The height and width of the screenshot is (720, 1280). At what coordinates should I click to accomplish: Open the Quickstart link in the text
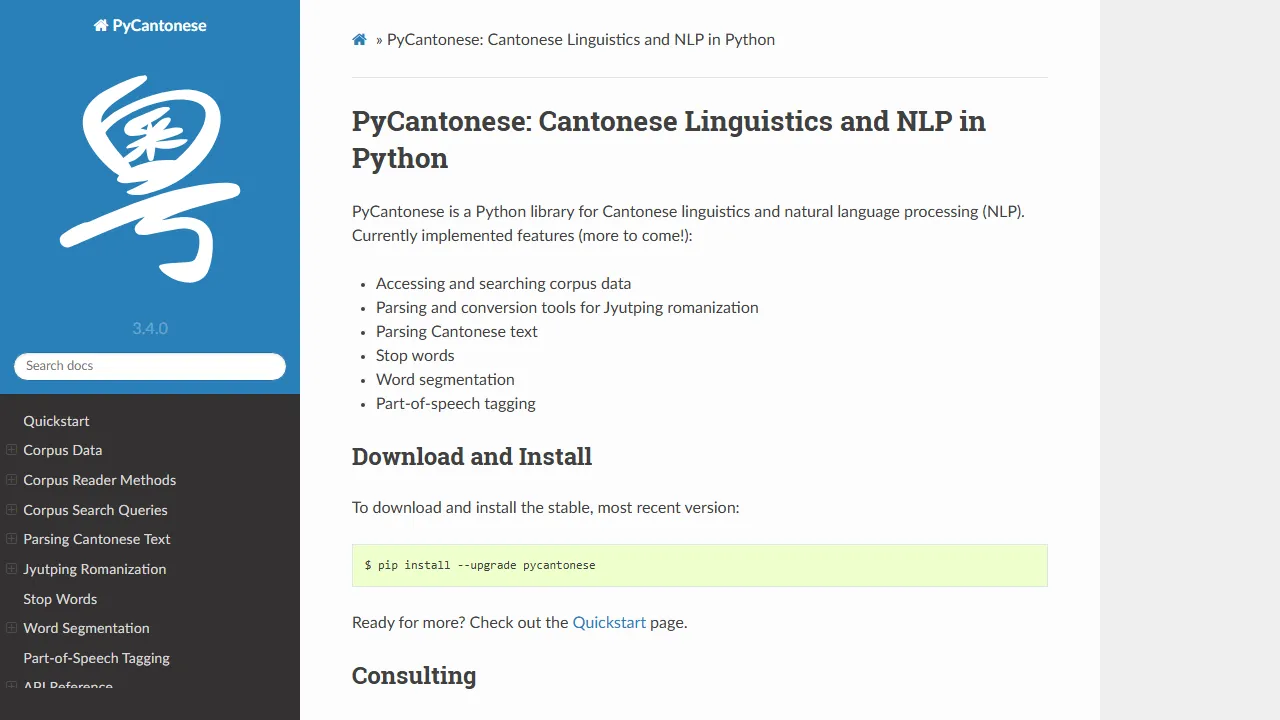tap(609, 622)
